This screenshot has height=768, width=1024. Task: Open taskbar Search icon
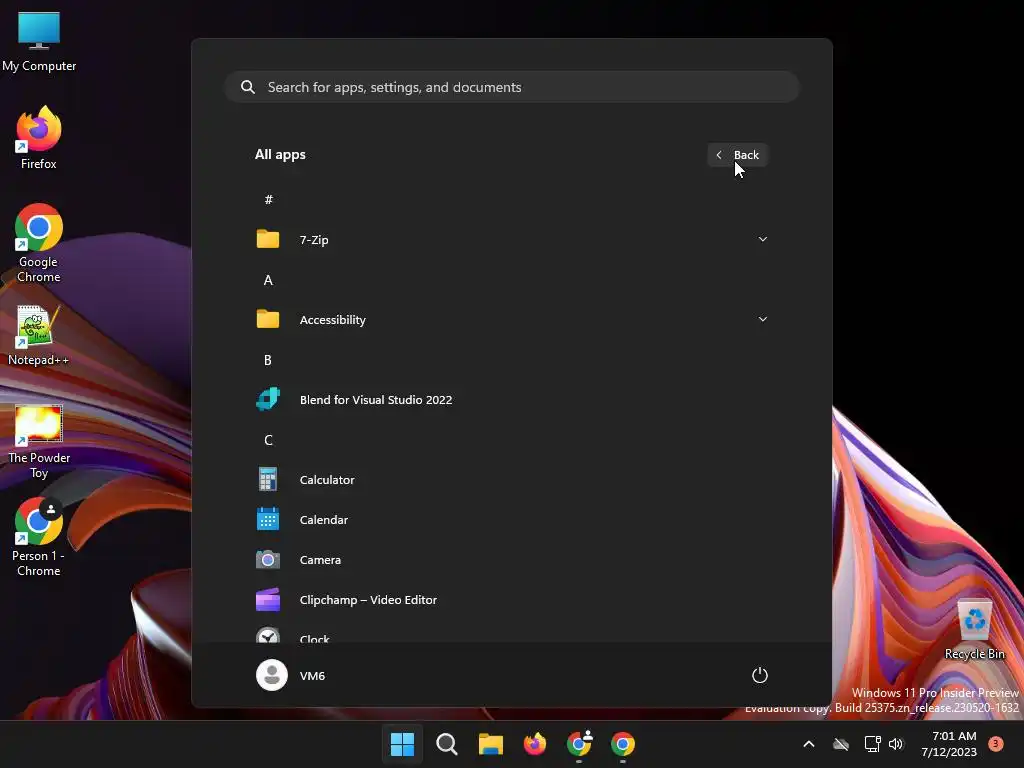447,744
